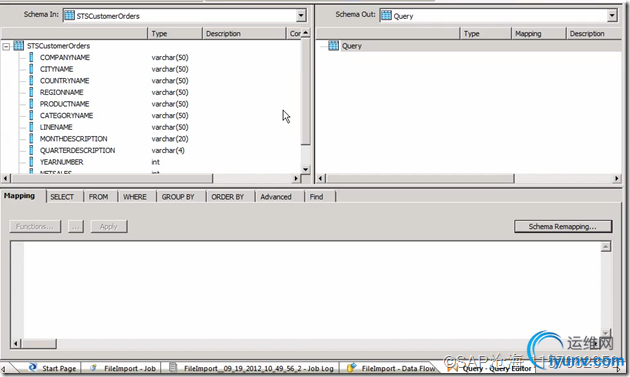Screen dimensions: 630x377
Task: Click the ellipsis smart editor button
Action: point(76,226)
